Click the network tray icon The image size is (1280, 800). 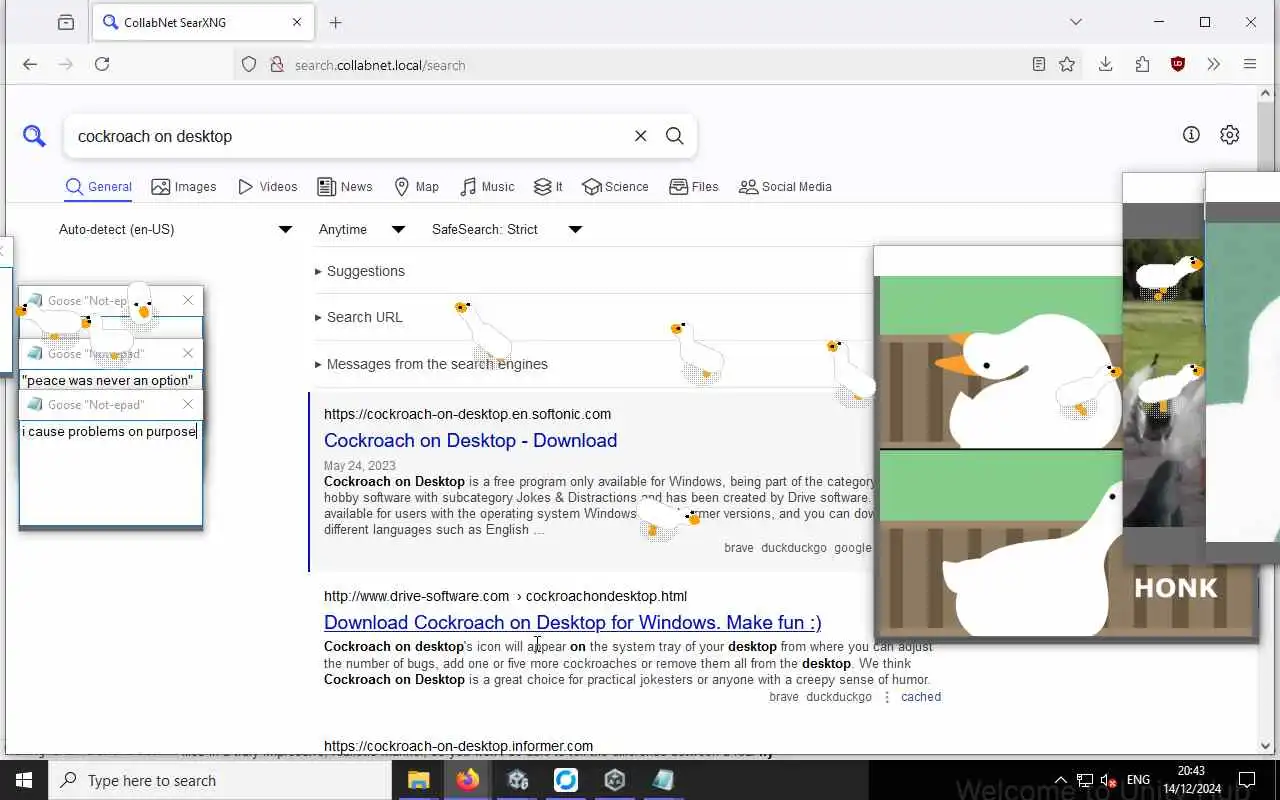1085,780
